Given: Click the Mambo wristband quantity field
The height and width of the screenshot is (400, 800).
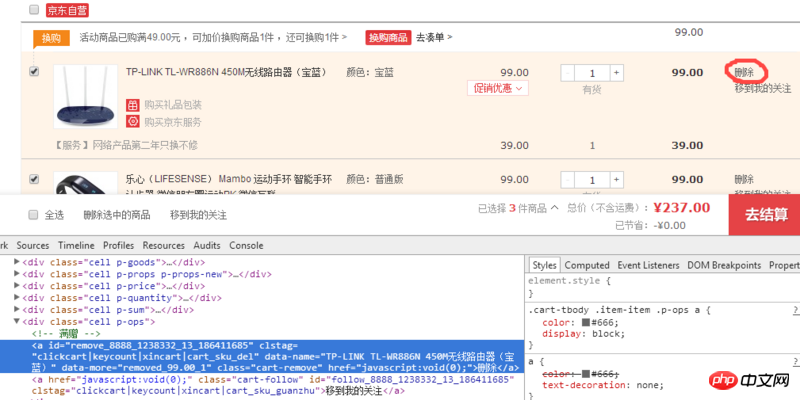Looking at the screenshot, I should (592, 180).
